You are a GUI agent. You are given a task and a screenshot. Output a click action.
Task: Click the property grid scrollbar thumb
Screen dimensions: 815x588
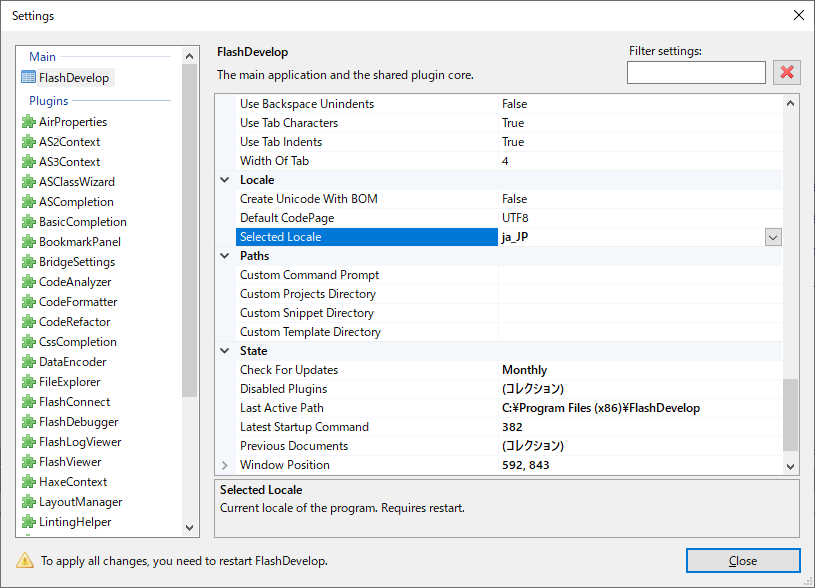[x=790, y=415]
